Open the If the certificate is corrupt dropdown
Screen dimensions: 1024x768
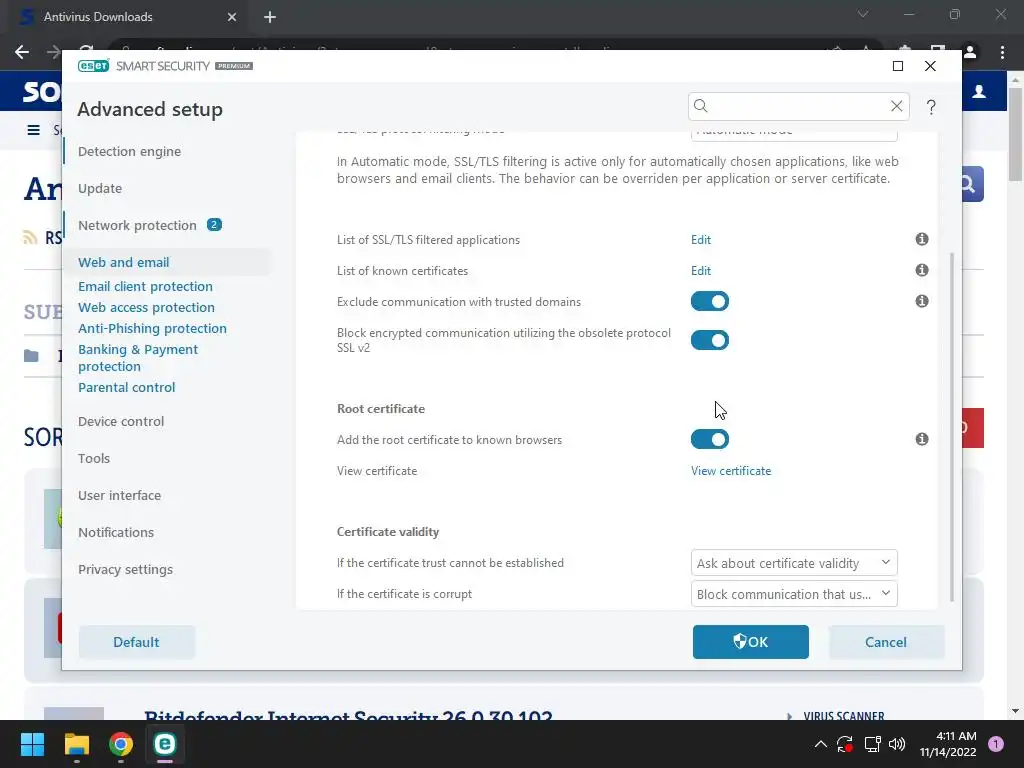coord(794,594)
